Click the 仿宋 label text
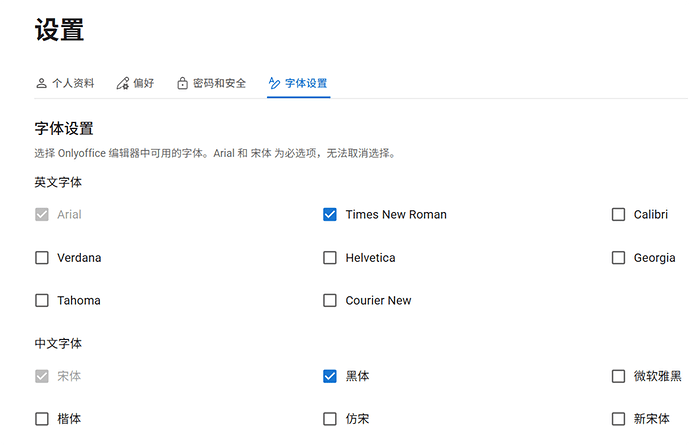The image size is (690, 446). (357, 419)
